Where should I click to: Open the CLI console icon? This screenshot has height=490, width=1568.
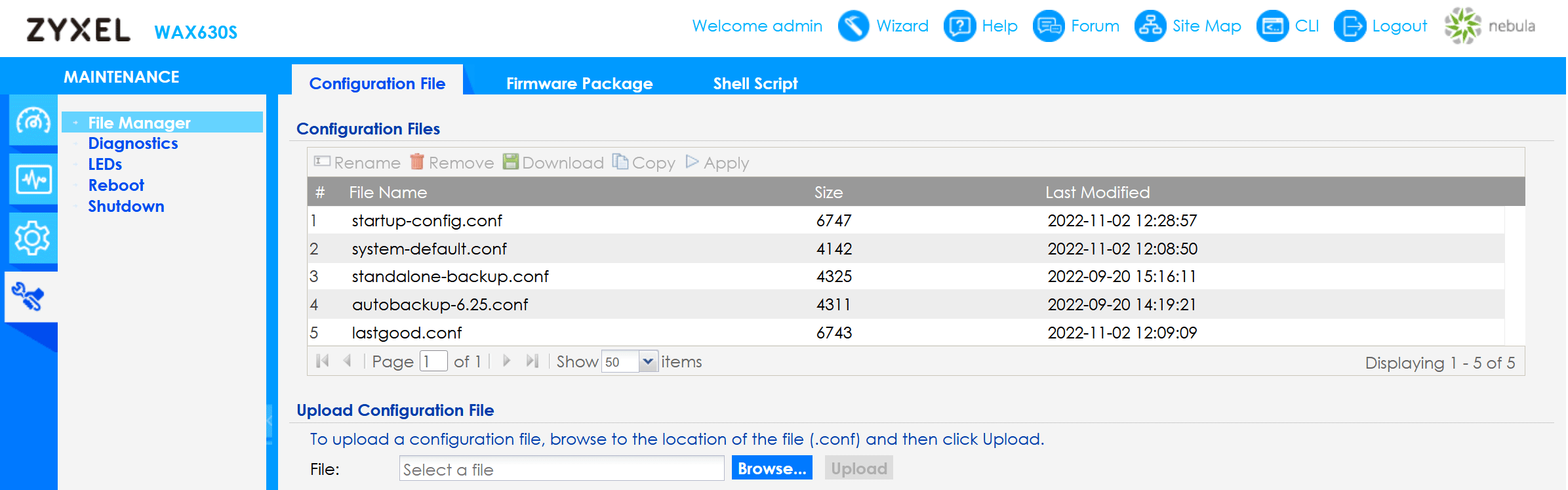point(1272,26)
